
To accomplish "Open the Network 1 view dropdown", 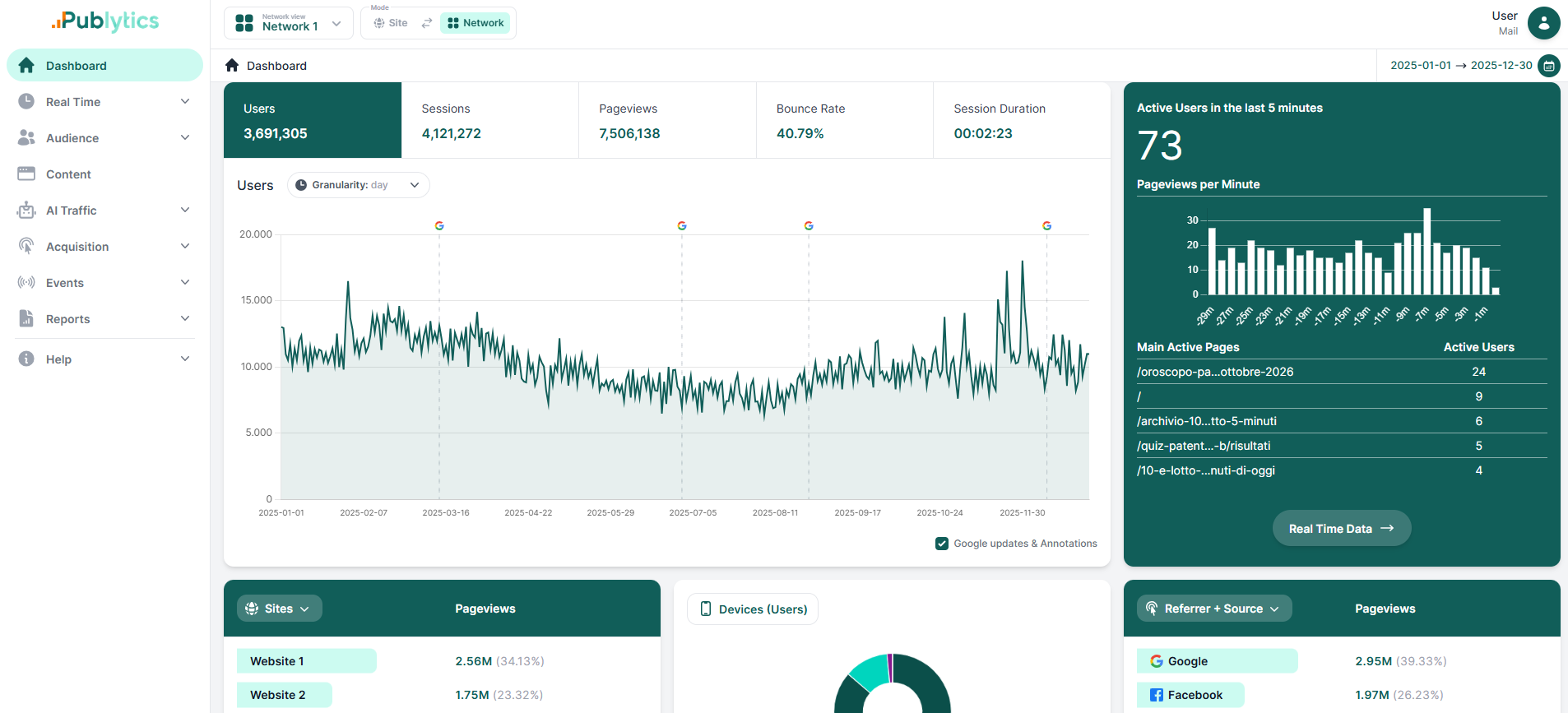I will 289,23.
